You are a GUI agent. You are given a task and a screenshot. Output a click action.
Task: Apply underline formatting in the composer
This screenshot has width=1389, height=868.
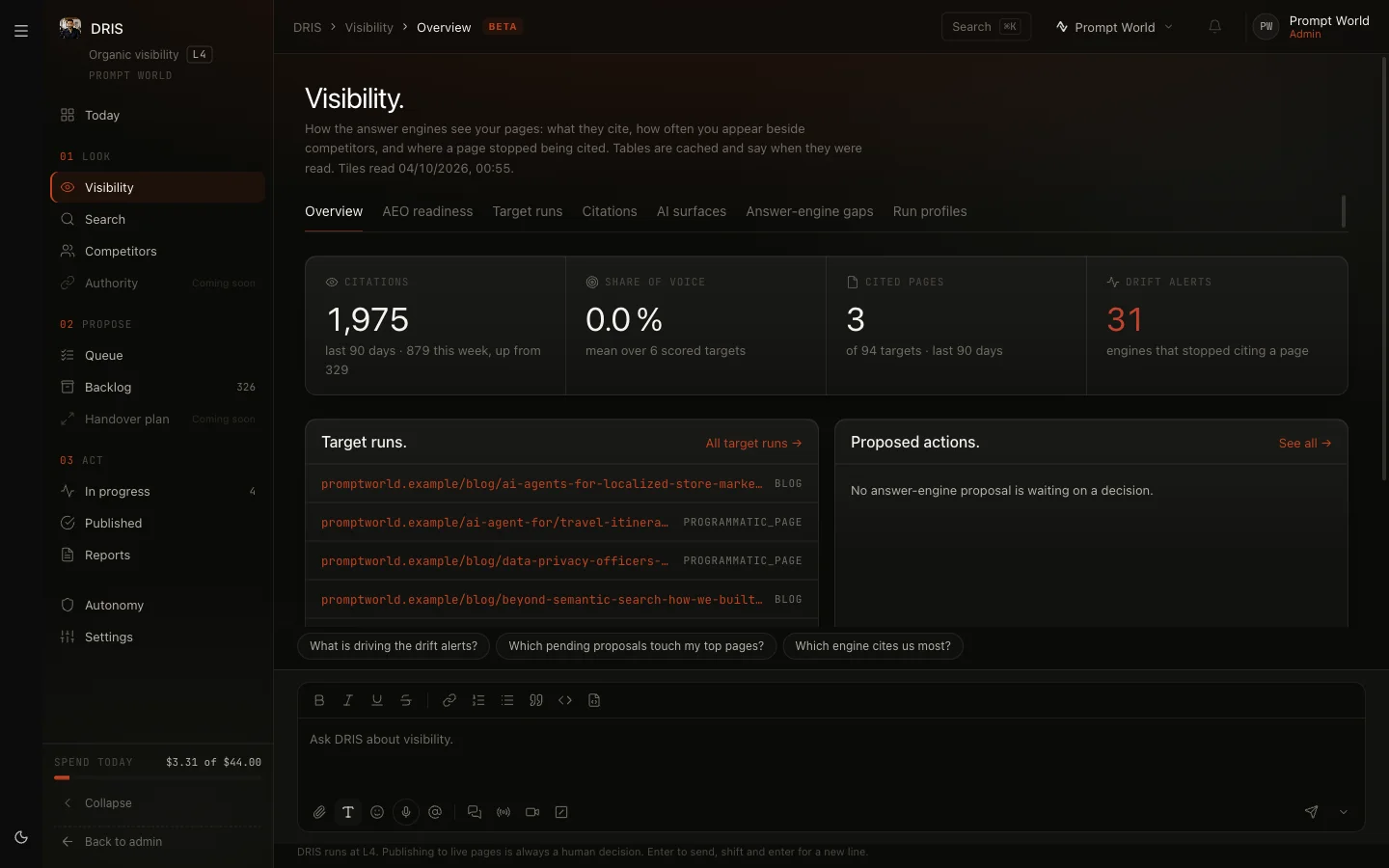click(x=377, y=700)
